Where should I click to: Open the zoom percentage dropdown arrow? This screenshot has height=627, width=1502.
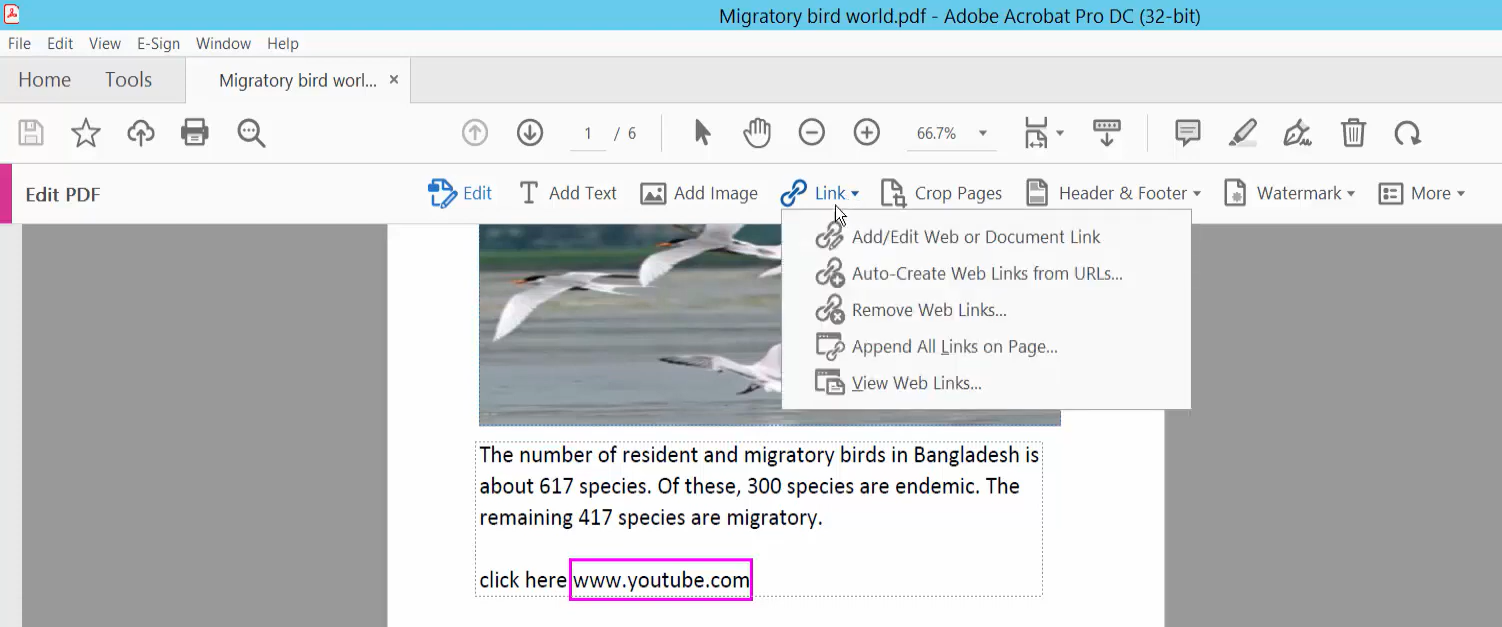pos(983,133)
